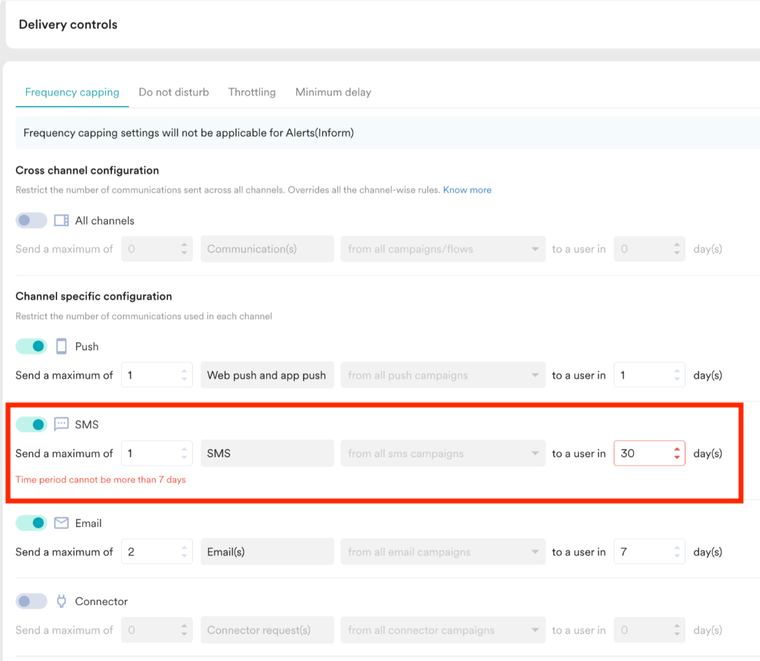Switch to the Do not disturb tab

point(173,92)
